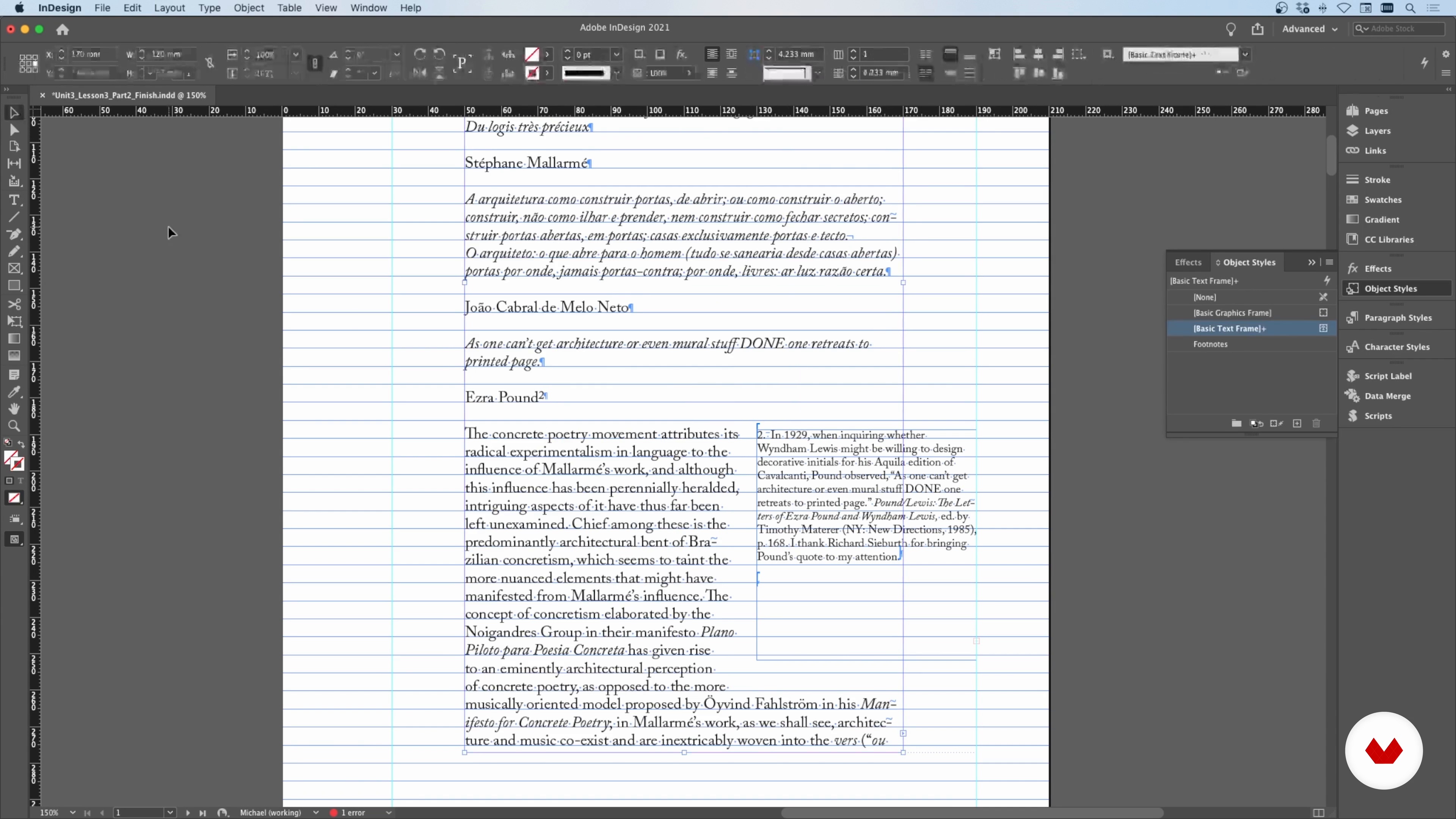Screen dimensions: 1456x819
Task: Select the Footnotes object style
Action: tap(1210, 344)
